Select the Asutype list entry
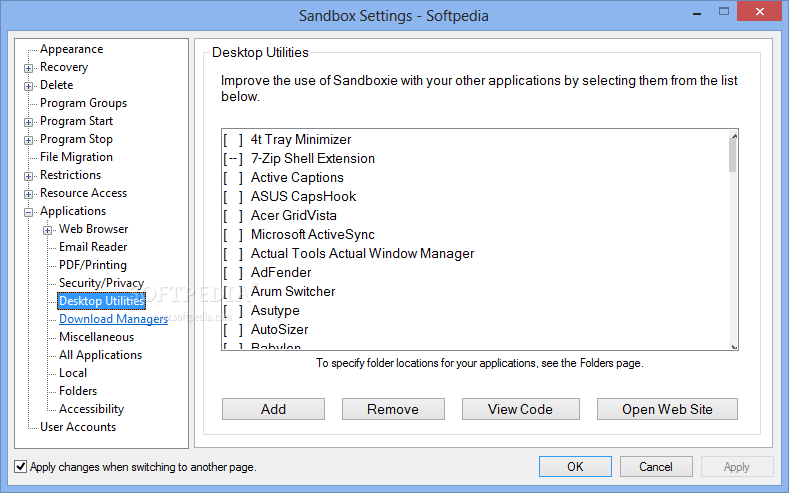Viewport: 789px width, 493px height. (x=275, y=311)
